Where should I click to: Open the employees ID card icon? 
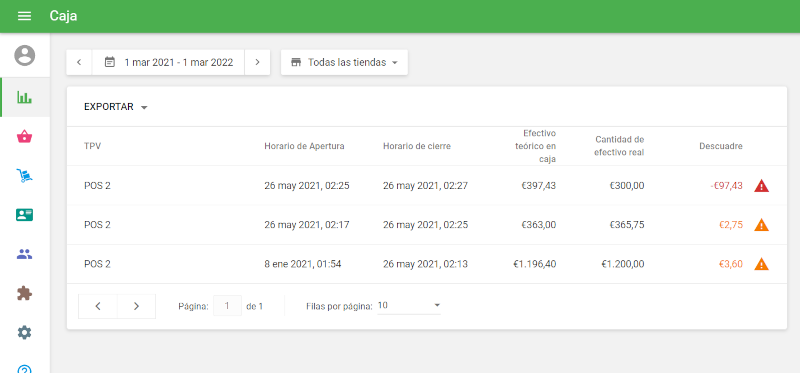(24, 215)
